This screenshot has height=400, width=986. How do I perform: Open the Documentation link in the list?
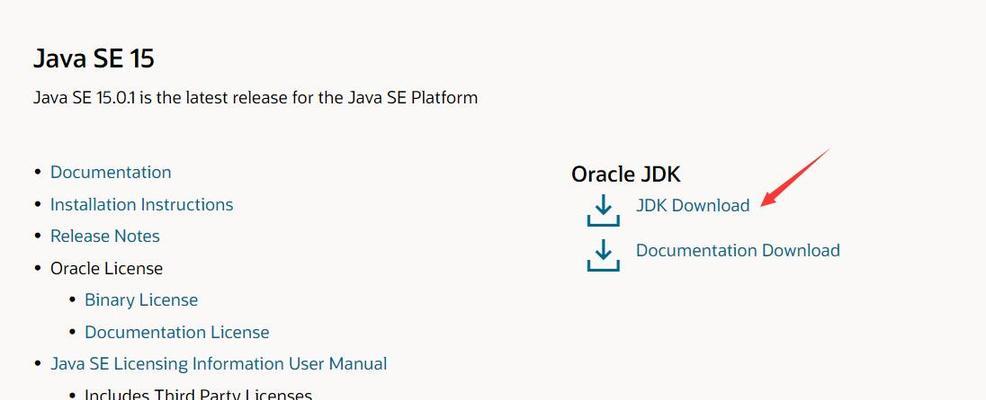111,172
